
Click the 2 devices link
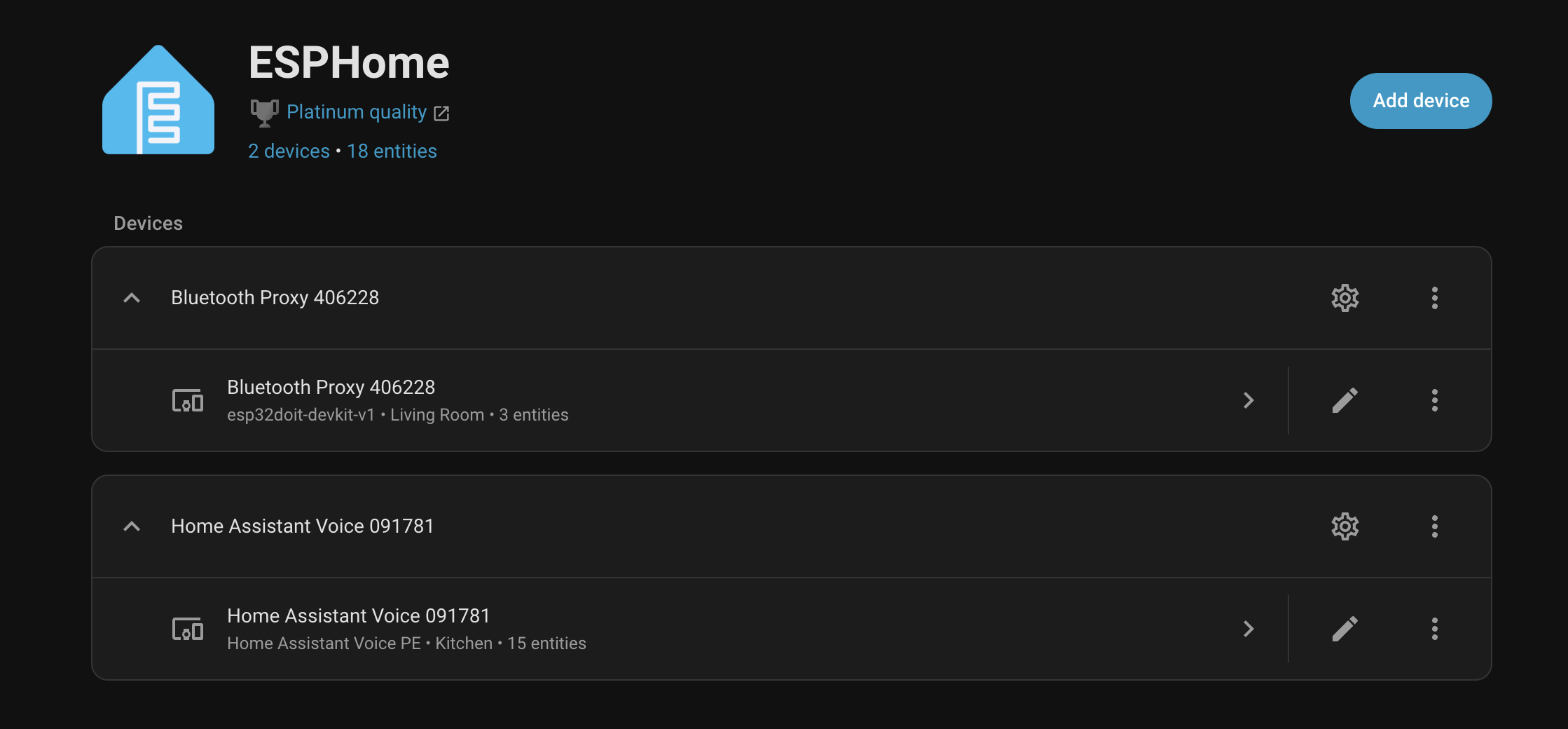[x=289, y=151]
